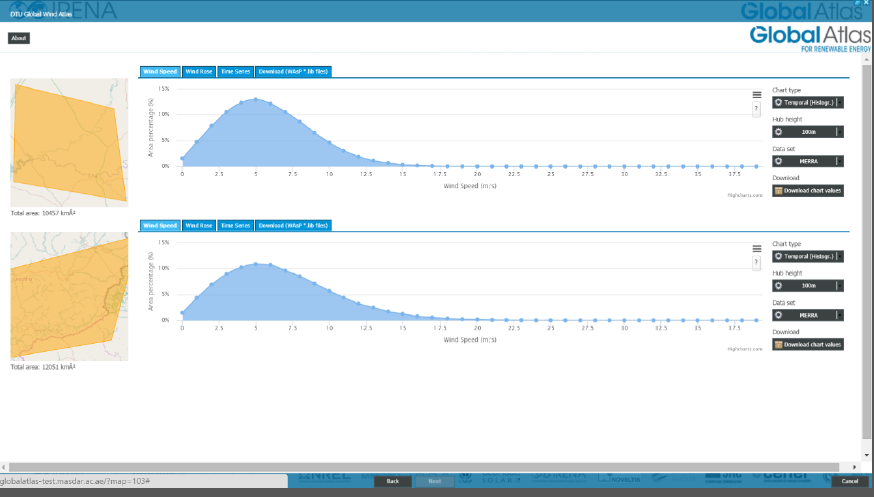Click the About button
The image size is (874, 497).
tap(19, 38)
